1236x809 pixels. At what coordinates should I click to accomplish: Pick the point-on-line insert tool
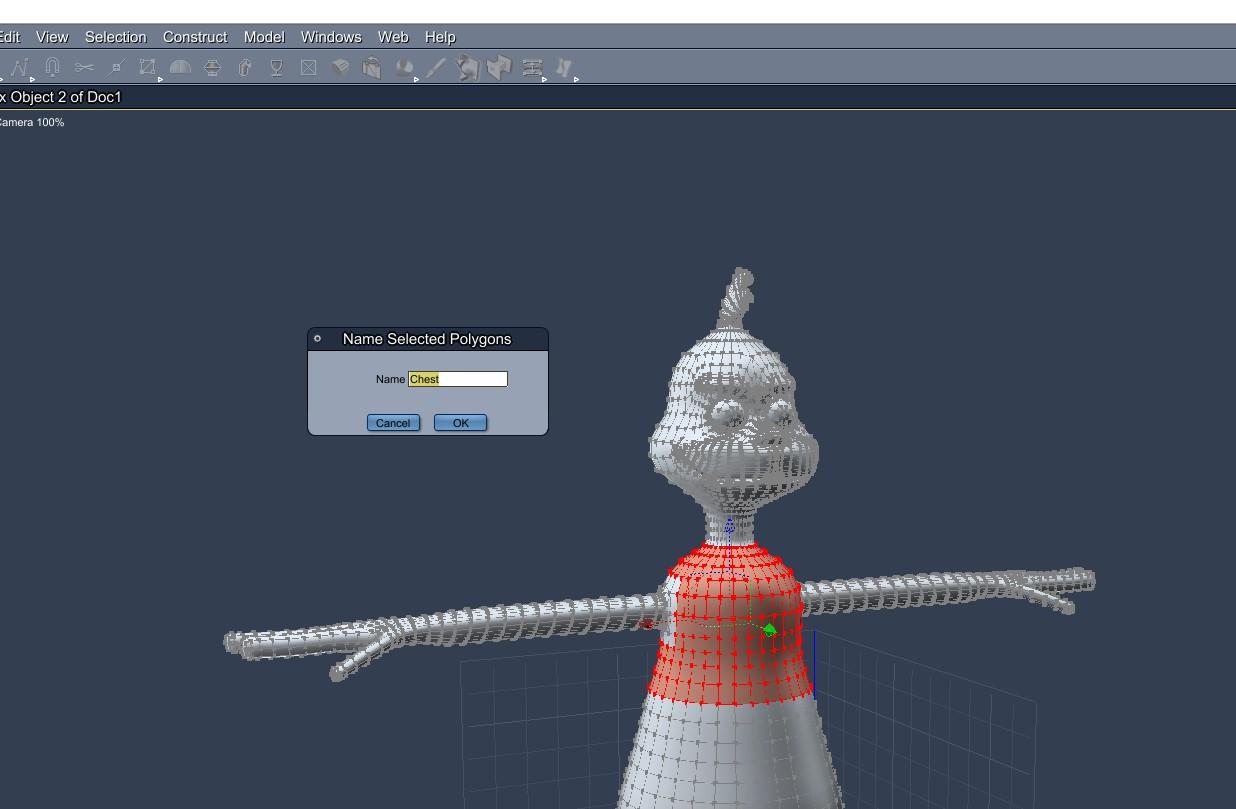116,67
